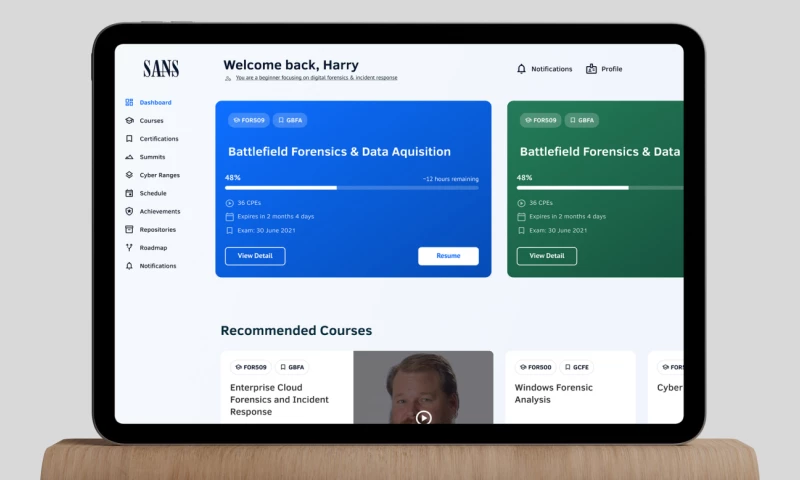Click FOR500 tag on Windows Forensic card
The height and width of the screenshot is (480, 800).
point(536,367)
